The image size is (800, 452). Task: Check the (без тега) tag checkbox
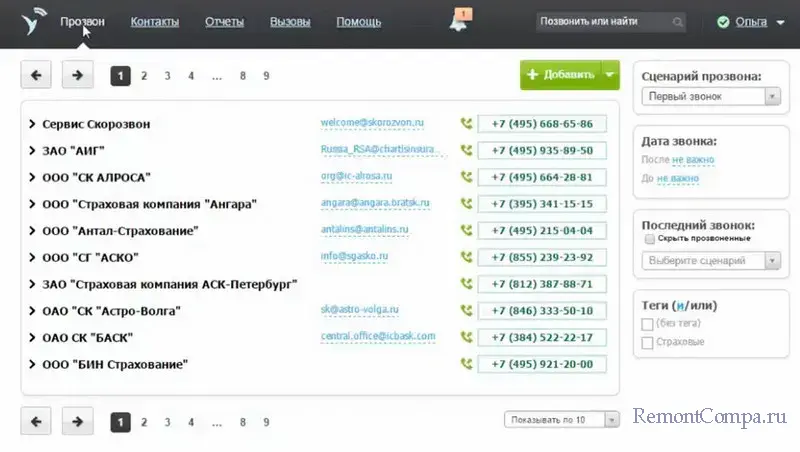pyautogui.click(x=648, y=324)
